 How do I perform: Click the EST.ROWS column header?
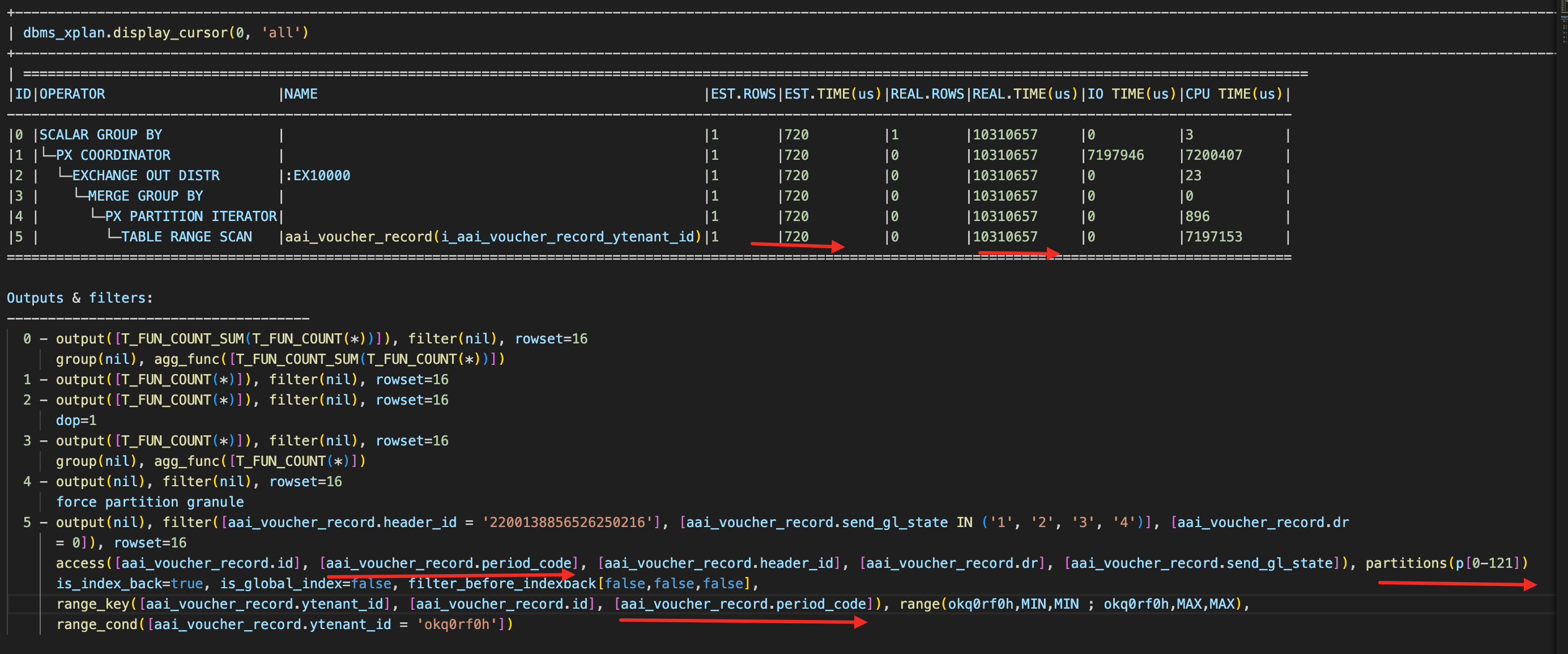click(743, 94)
